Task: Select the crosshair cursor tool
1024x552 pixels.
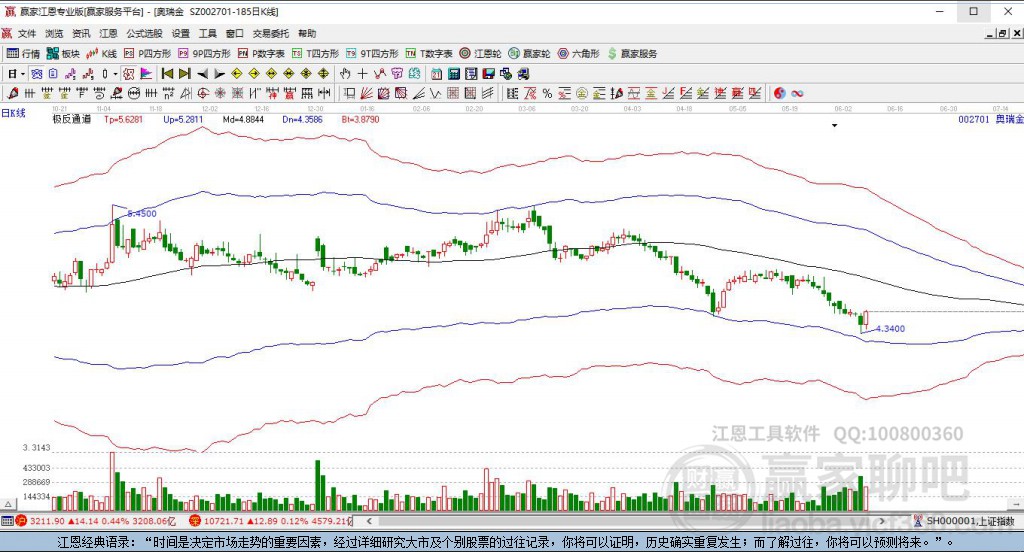Action: 362,74
